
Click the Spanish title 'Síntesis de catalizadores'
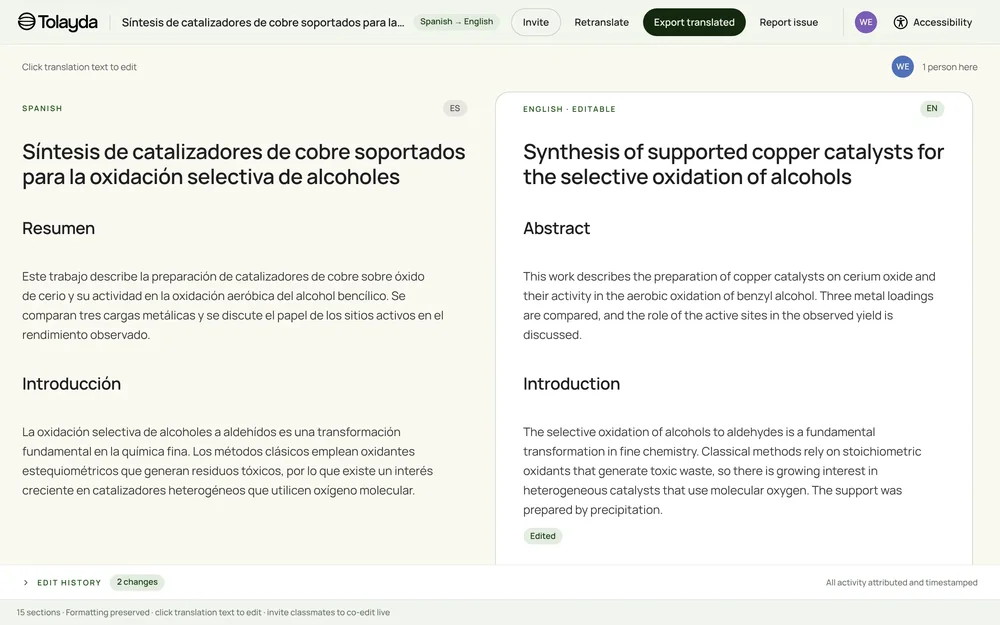coord(244,165)
